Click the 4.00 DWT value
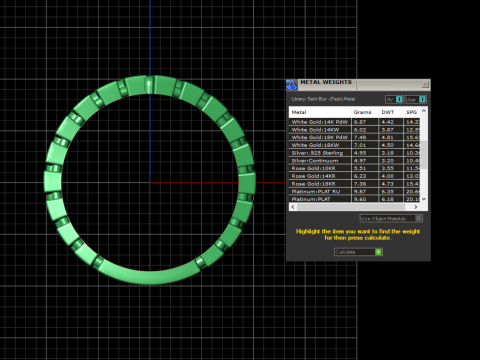 point(388,176)
